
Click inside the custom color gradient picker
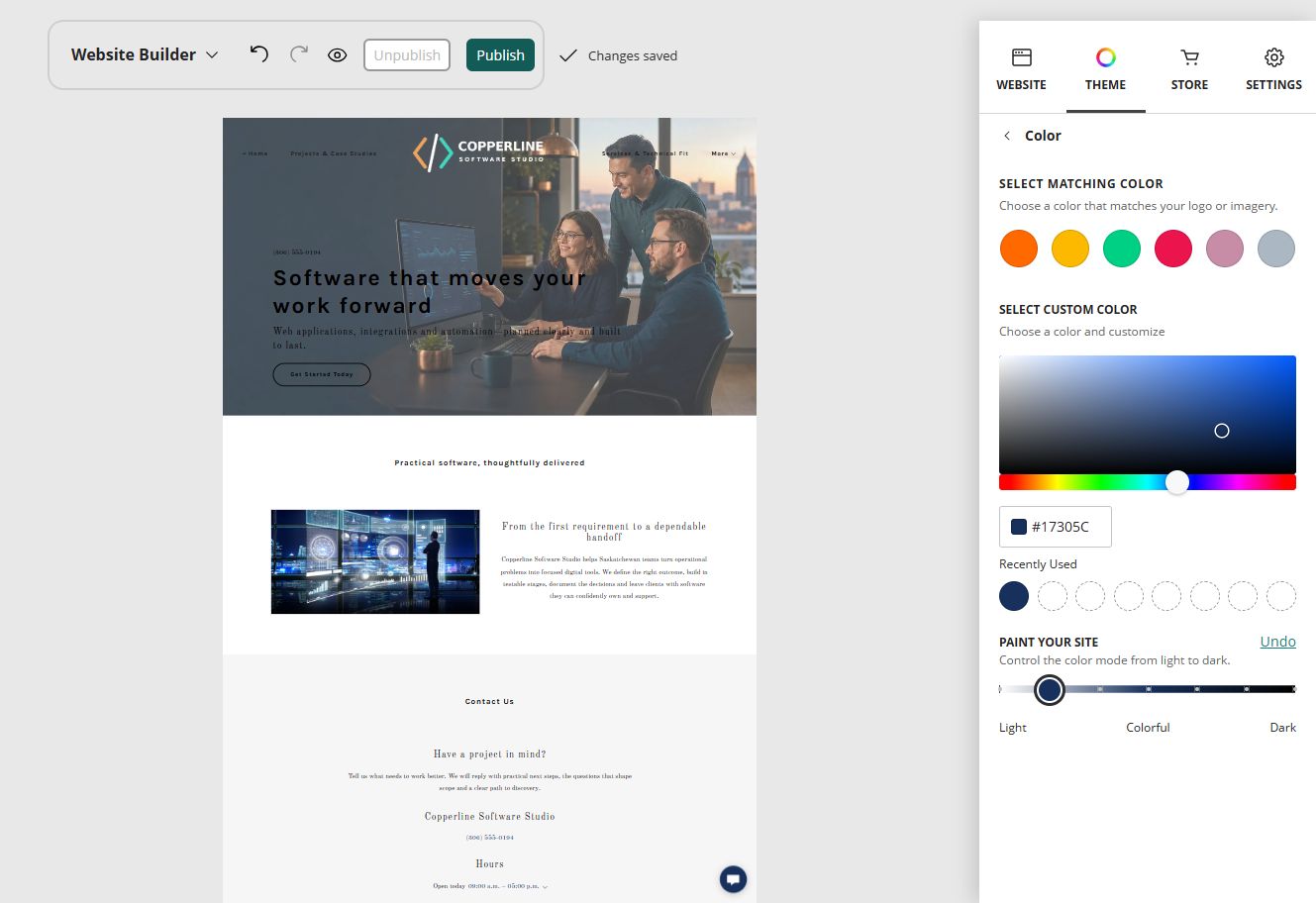(1148, 414)
